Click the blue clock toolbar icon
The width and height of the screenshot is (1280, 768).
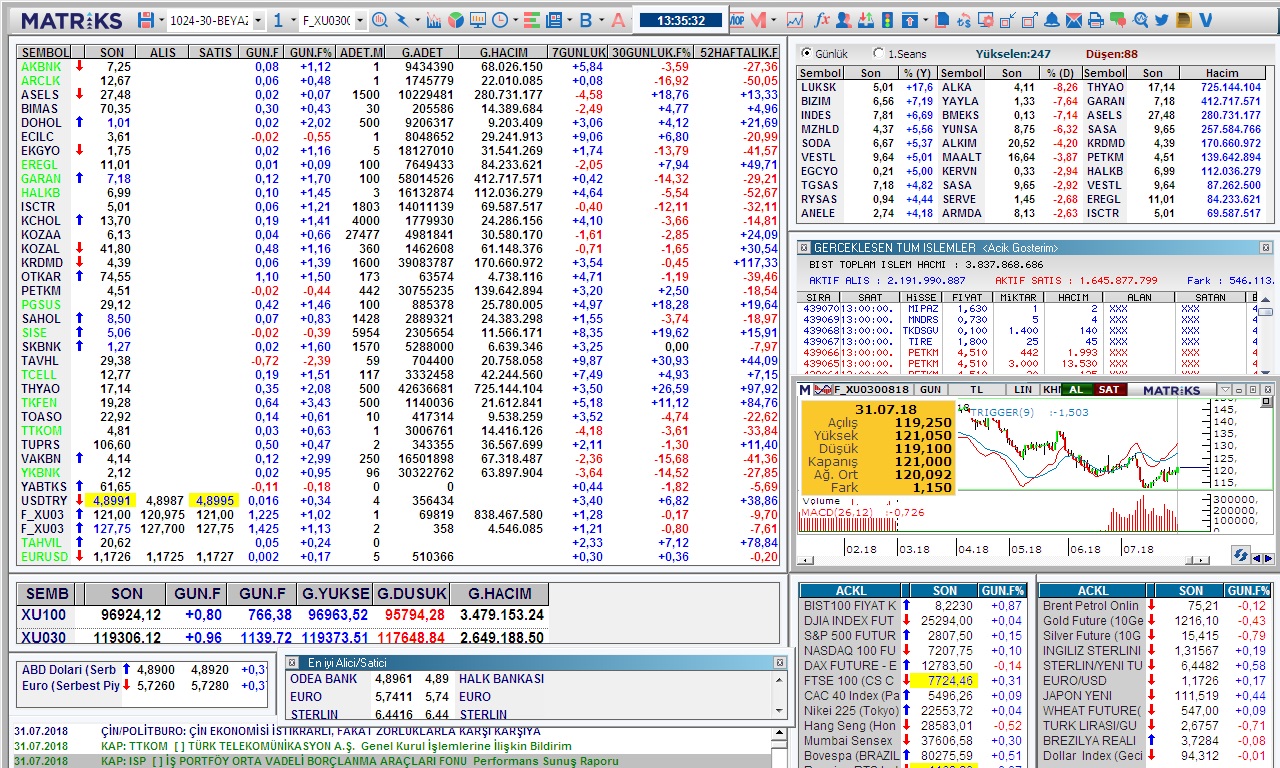point(499,20)
